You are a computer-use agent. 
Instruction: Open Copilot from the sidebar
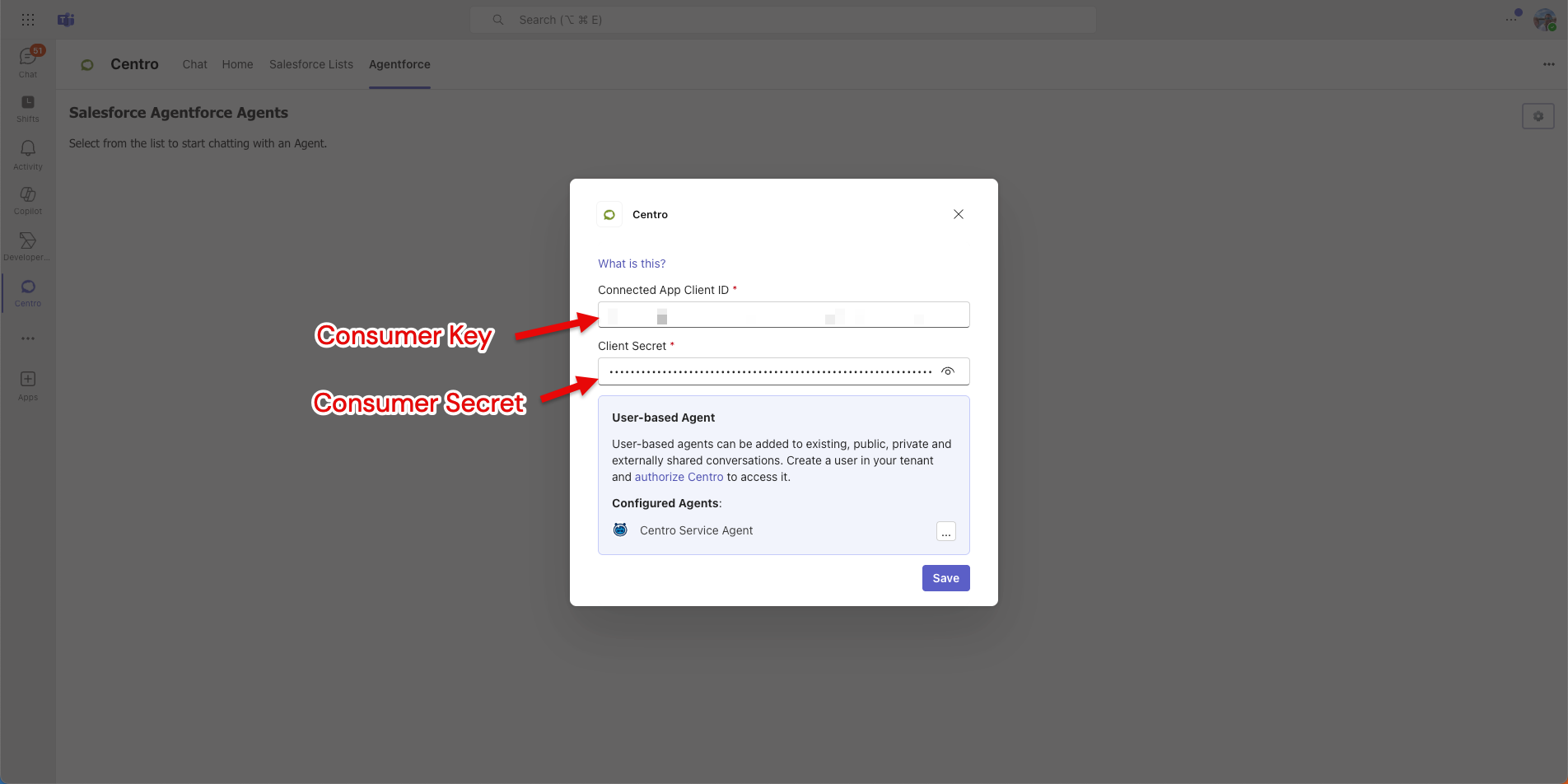tap(28, 199)
